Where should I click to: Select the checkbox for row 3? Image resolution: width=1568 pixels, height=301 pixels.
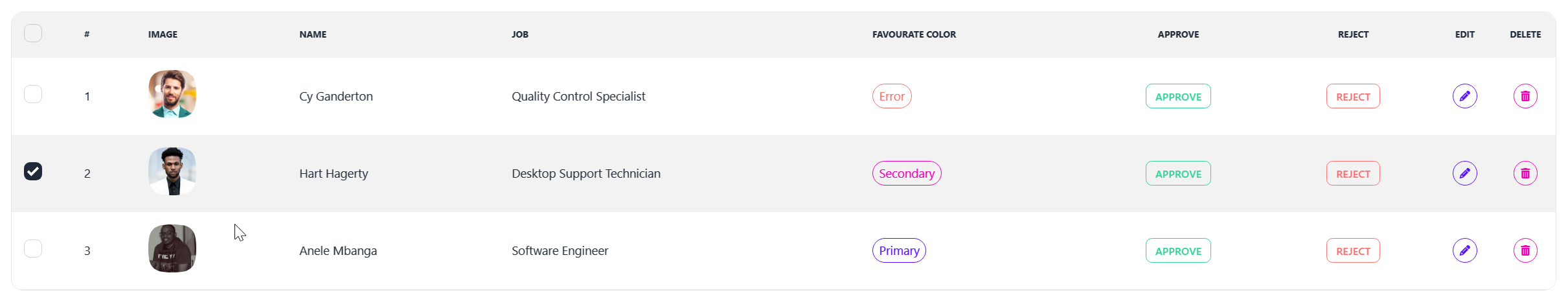[x=33, y=248]
